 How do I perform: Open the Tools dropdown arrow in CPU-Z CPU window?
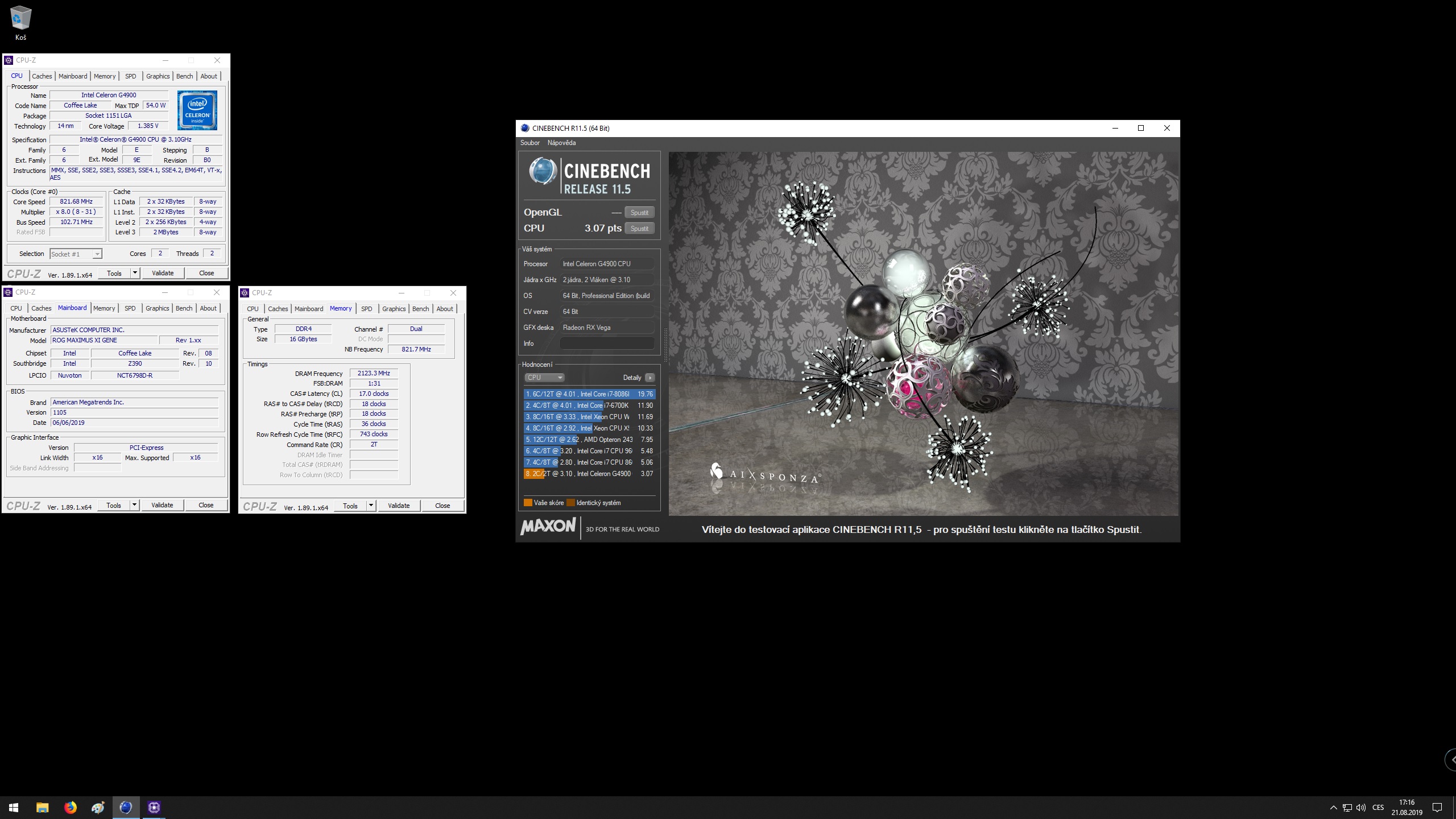pyautogui.click(x=135, y=273)
